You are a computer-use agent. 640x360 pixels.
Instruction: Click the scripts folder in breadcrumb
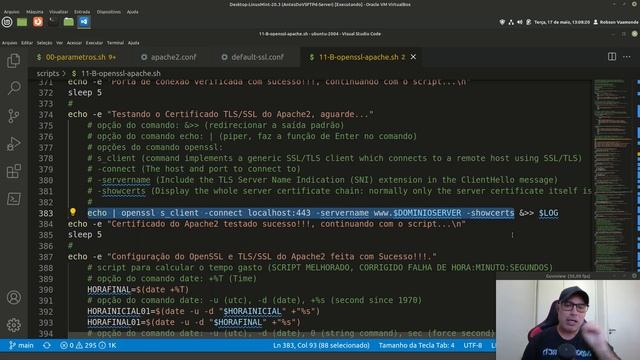48,73
